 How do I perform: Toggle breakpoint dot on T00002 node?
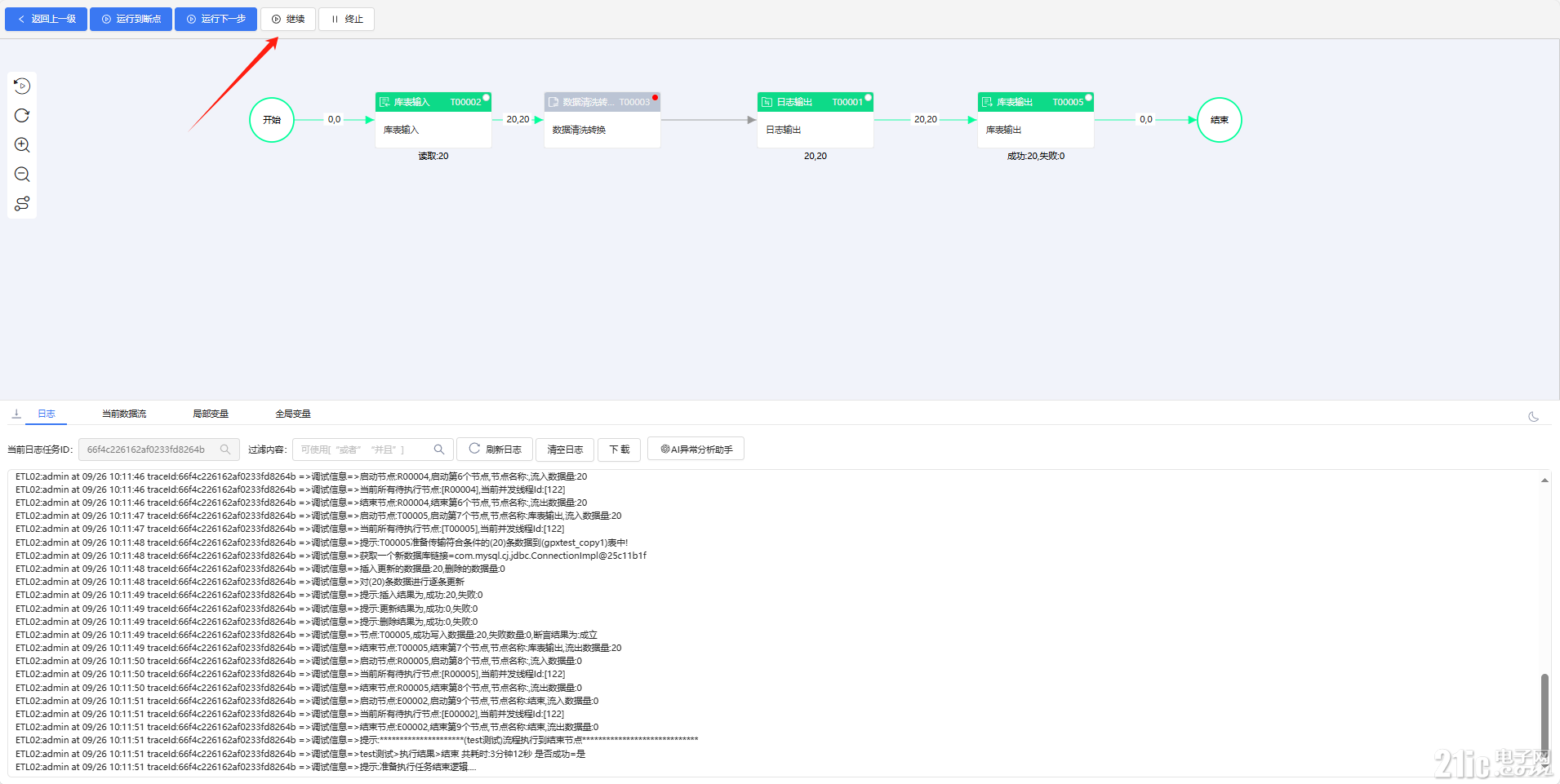tap(486, 97)
